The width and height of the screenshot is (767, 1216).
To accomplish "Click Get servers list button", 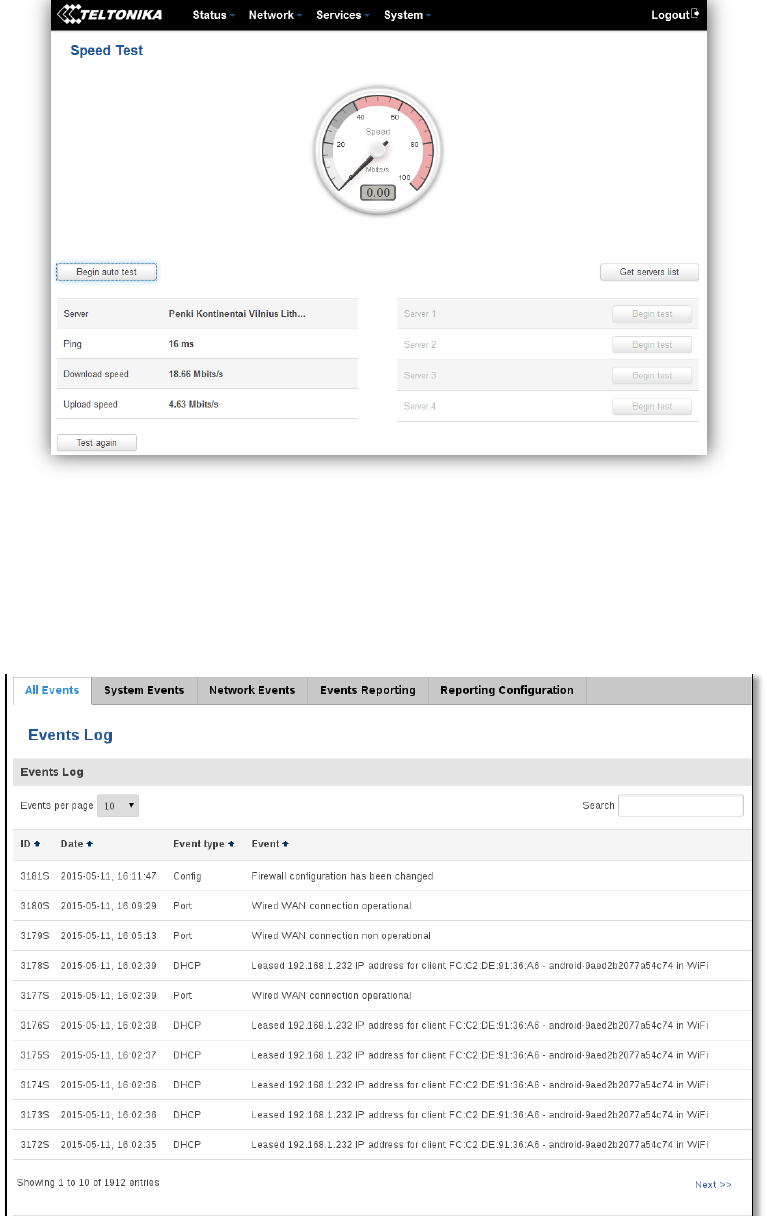I will [649, 272].
